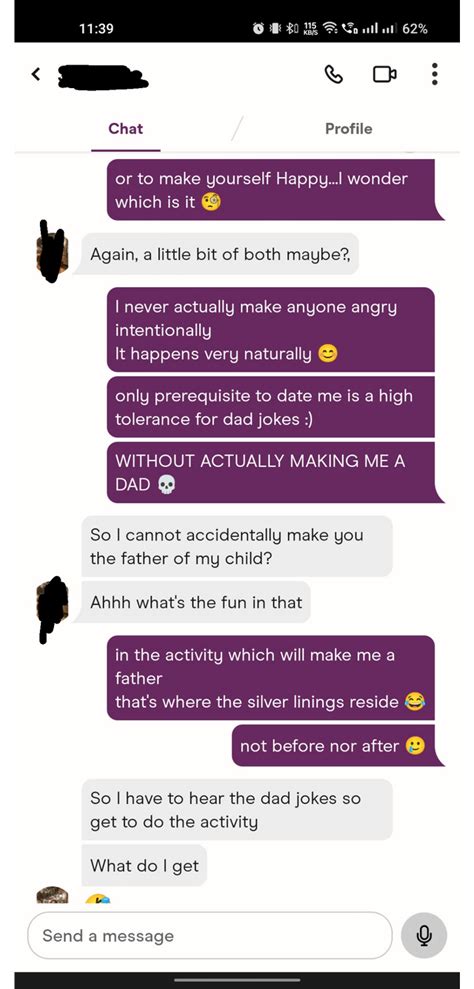Tap the "WITHOUT ACTUALLY MAKING ME A DAD" message
Viewport: 474px width, 989px height.
pos(271,472)
